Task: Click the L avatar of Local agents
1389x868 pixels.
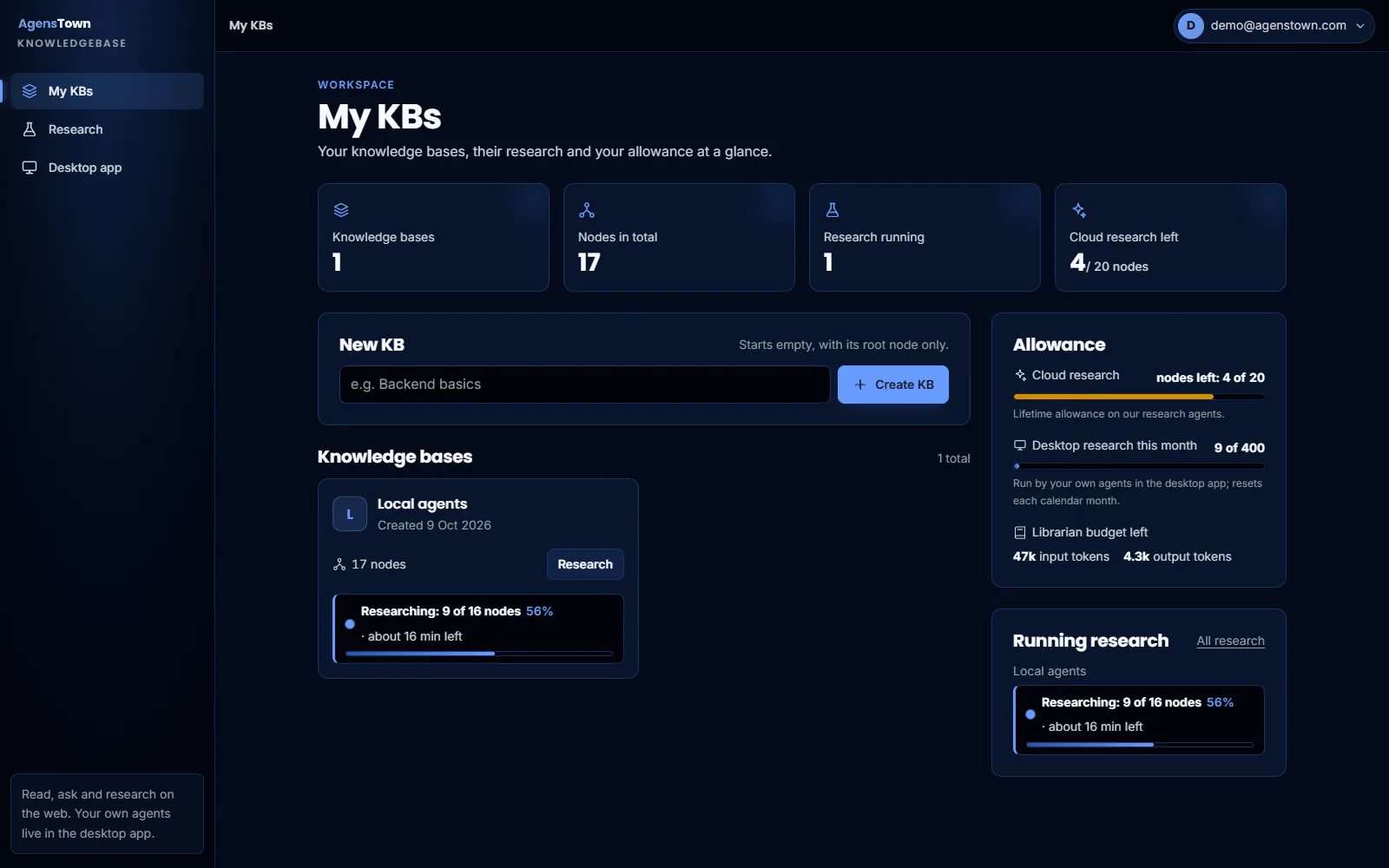Action: click(x=350, y=514)
